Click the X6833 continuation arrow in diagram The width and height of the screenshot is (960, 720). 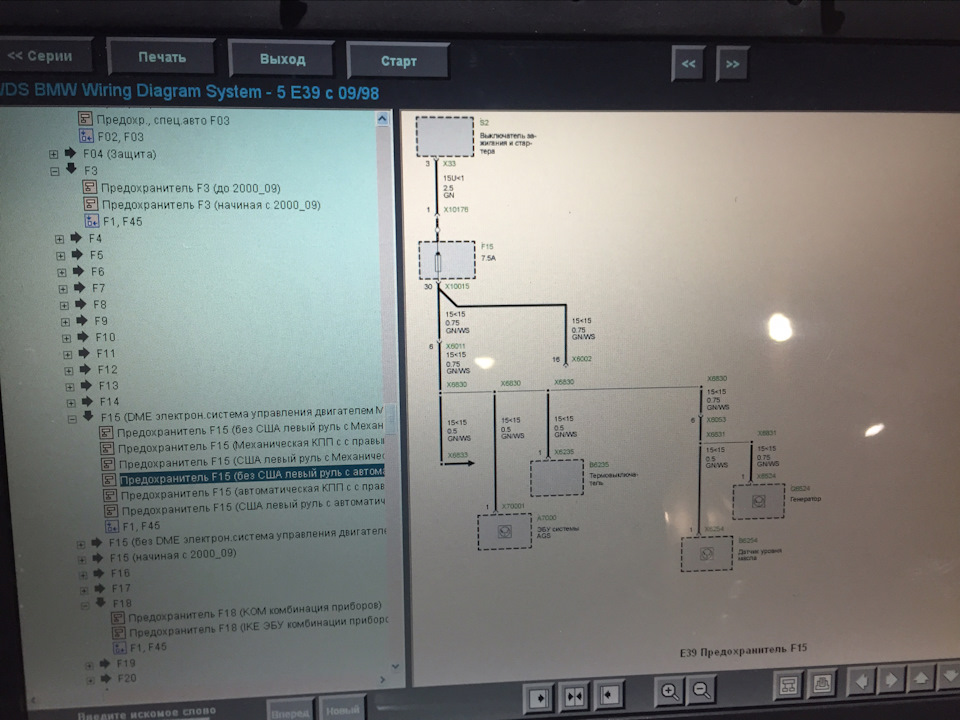coord(458,463)
